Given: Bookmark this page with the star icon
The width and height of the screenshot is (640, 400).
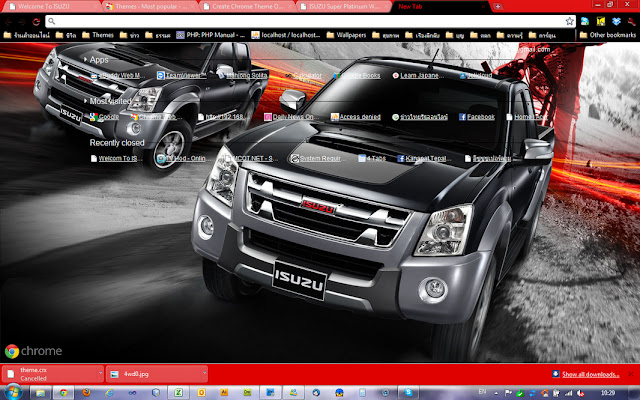Looking at the screenshot, I should click(569, 22).
